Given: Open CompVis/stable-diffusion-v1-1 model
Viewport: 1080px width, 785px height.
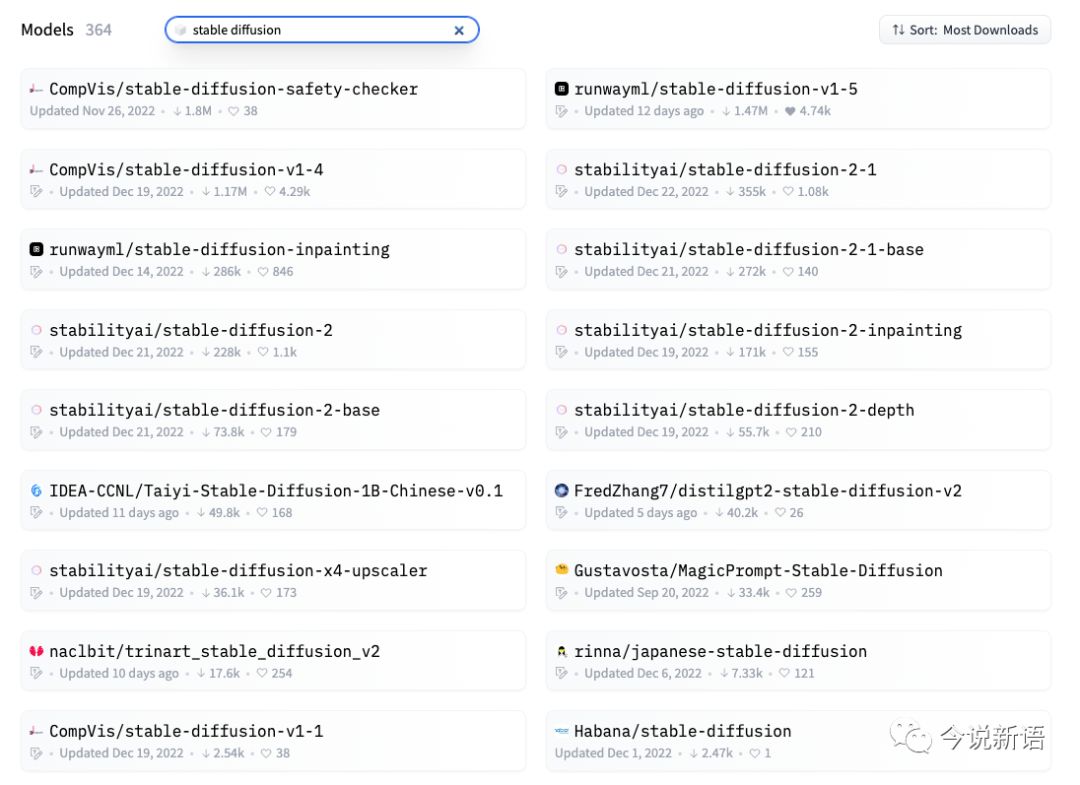Looking at the screenshot, I should [186, 731].
